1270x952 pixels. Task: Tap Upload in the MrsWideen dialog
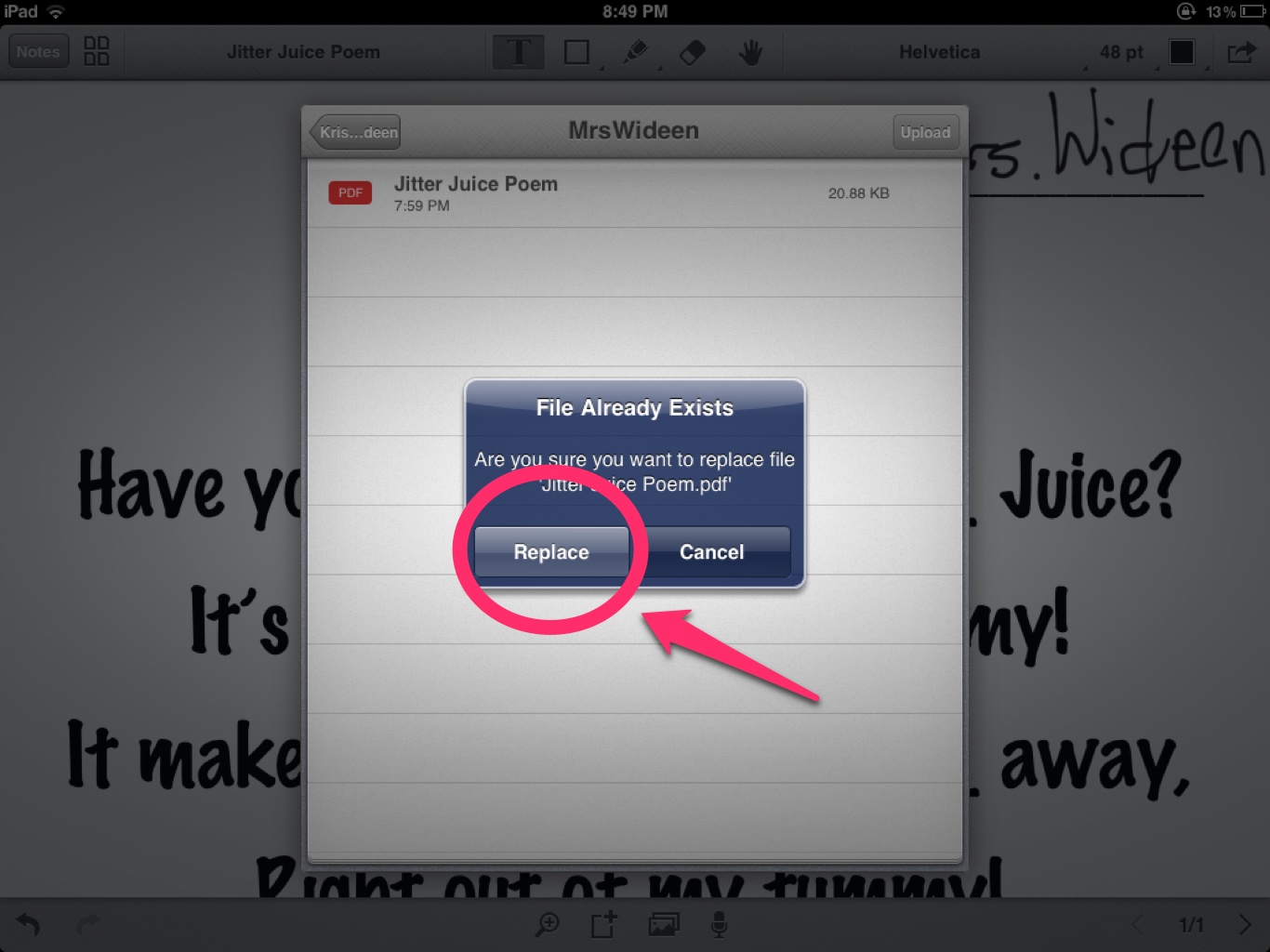[x=925, y=132]
